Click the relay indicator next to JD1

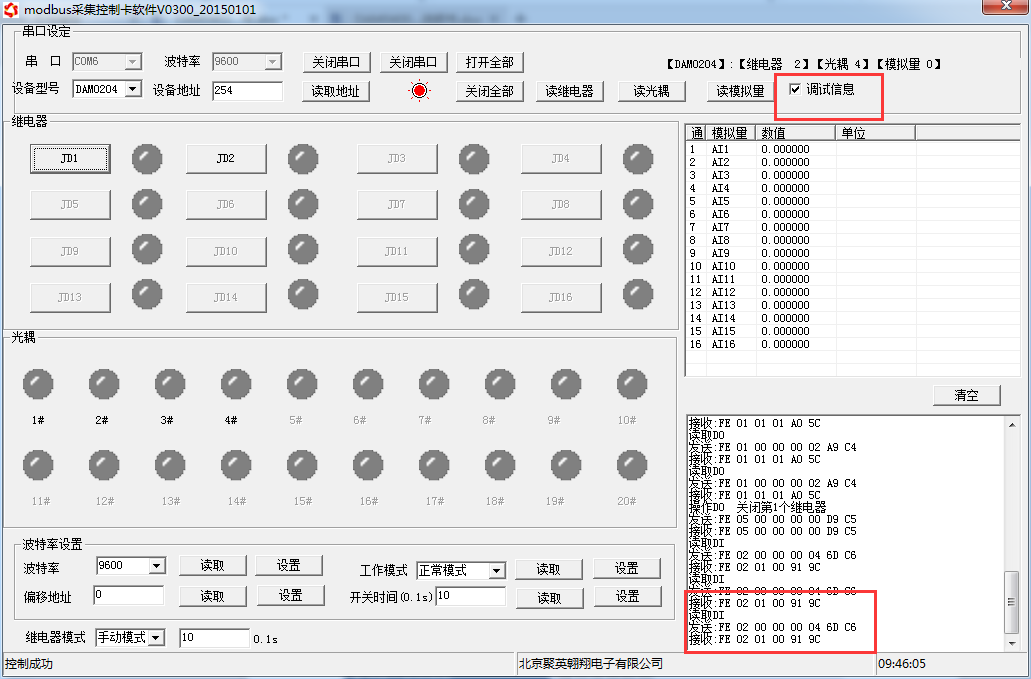(147, 158)
